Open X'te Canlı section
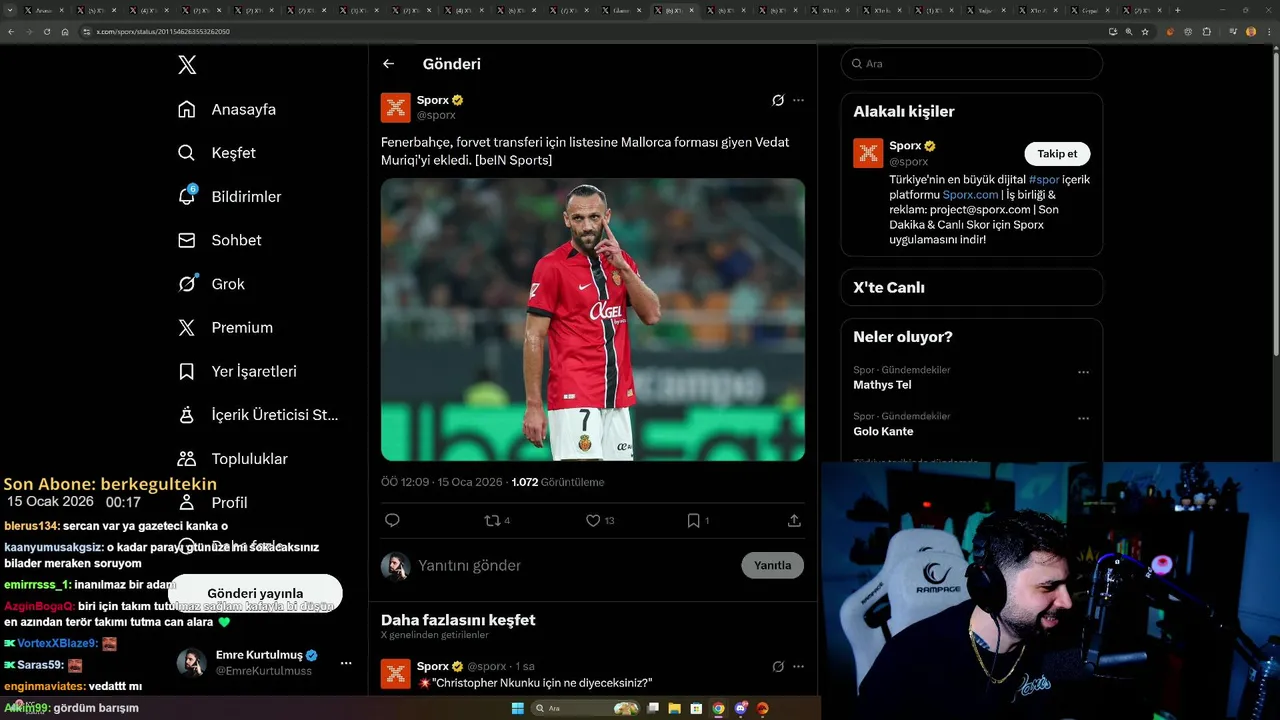1280x720 pixels. 971,287
